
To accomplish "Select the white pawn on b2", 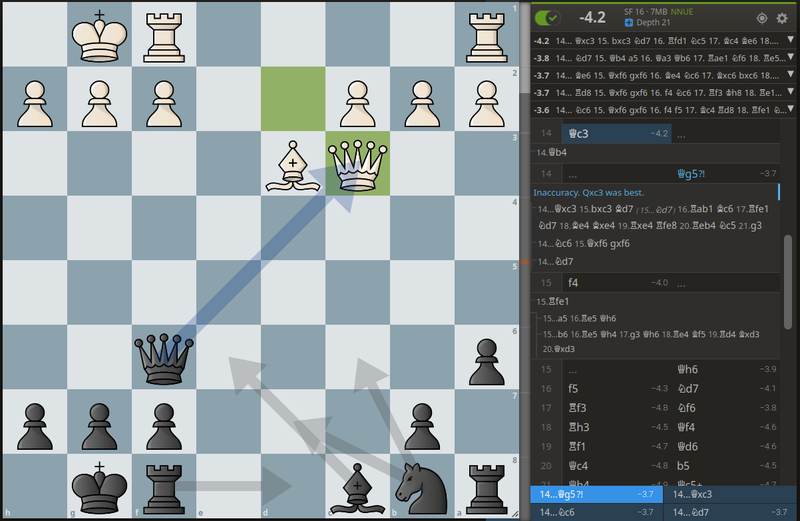I will [x=422, y=104].
